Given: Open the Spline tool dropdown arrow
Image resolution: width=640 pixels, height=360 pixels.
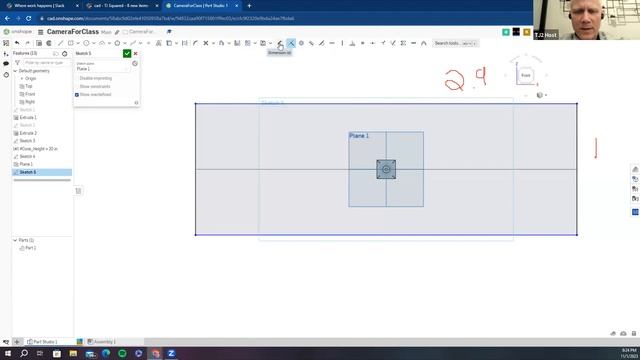Looking at the screenshot, I should (x=140, y=43).
